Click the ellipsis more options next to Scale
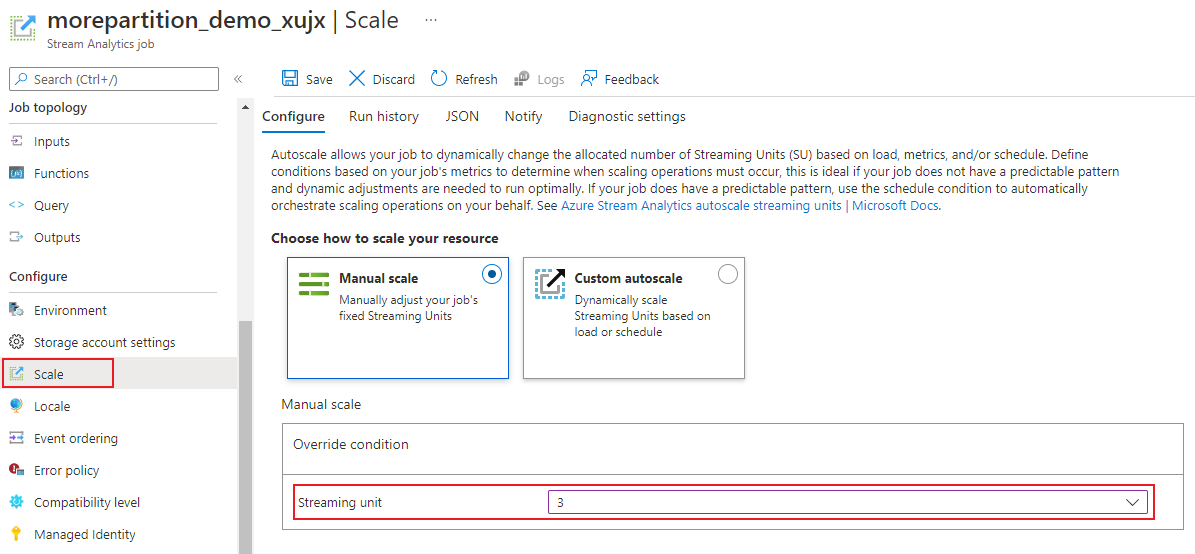Image resolution: width=1195 pixels, height=554 pixels. 430,20
